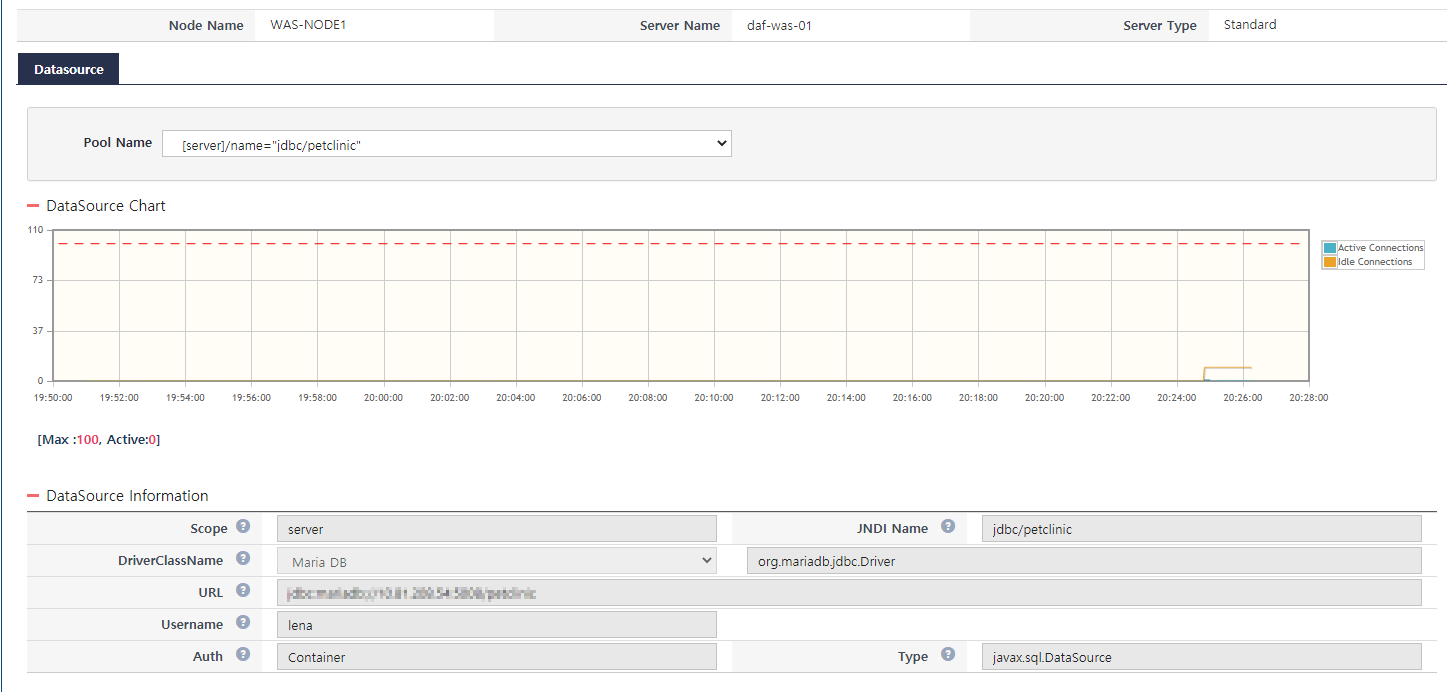Open help for the Auth field
The height and width of the screenshot is (692, 1449).
pyautogui.click(x=242, y=656)
